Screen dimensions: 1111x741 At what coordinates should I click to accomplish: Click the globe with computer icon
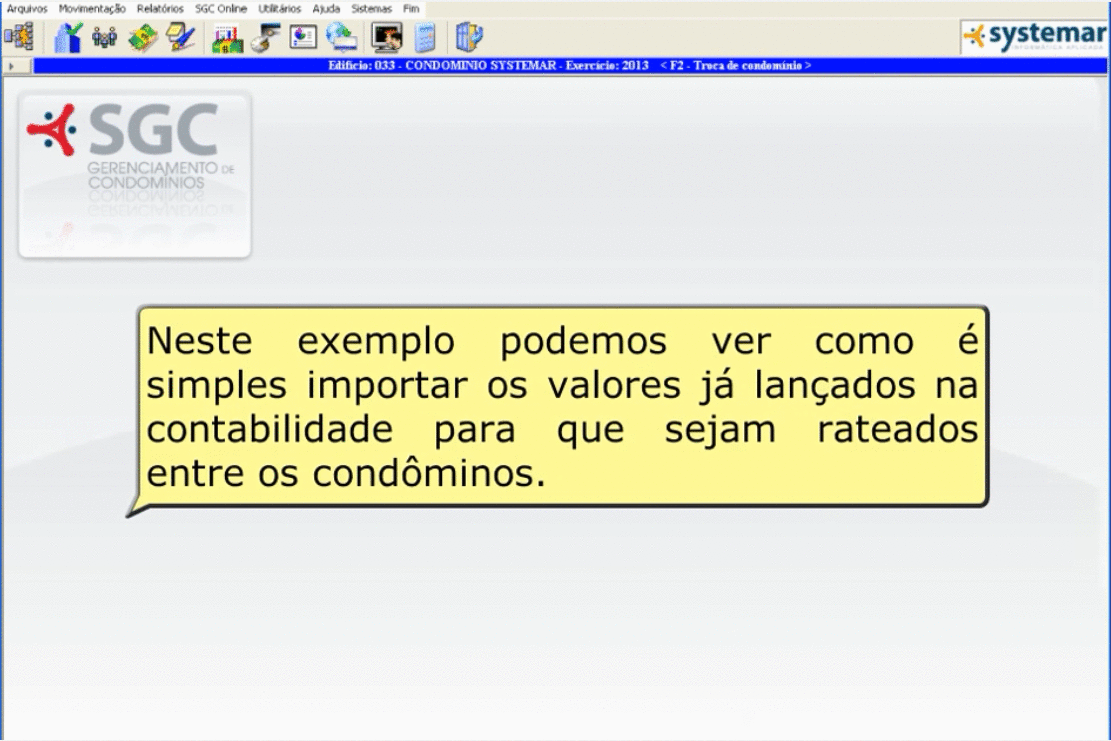[341, 37]
